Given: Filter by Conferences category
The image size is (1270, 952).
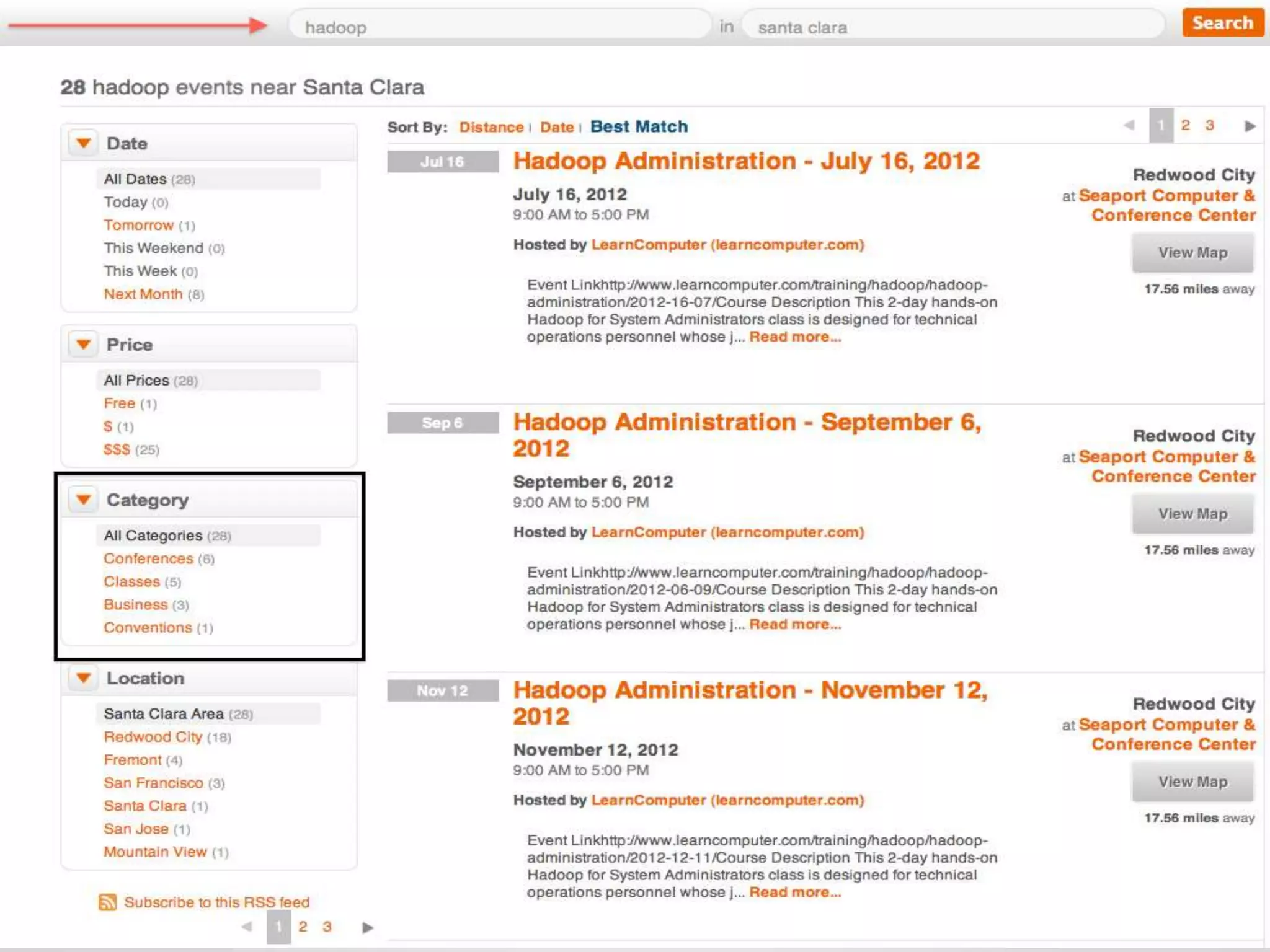Looking at the screenshot, I should pos(148,558).
